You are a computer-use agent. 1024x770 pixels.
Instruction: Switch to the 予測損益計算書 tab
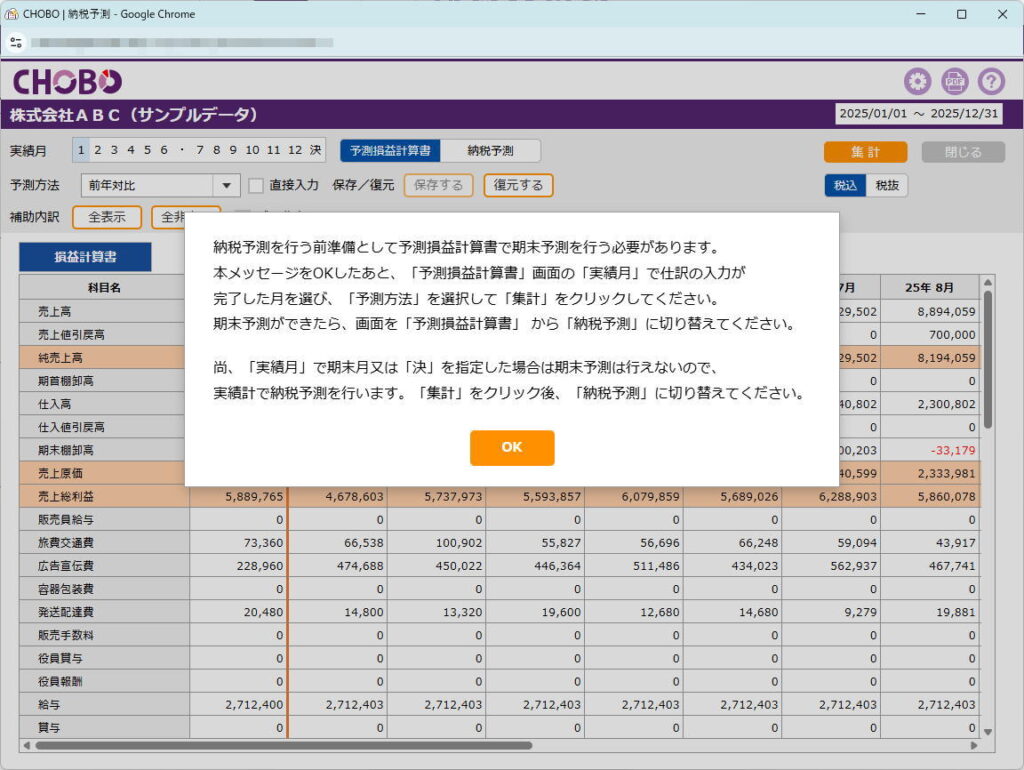point(391,151)
